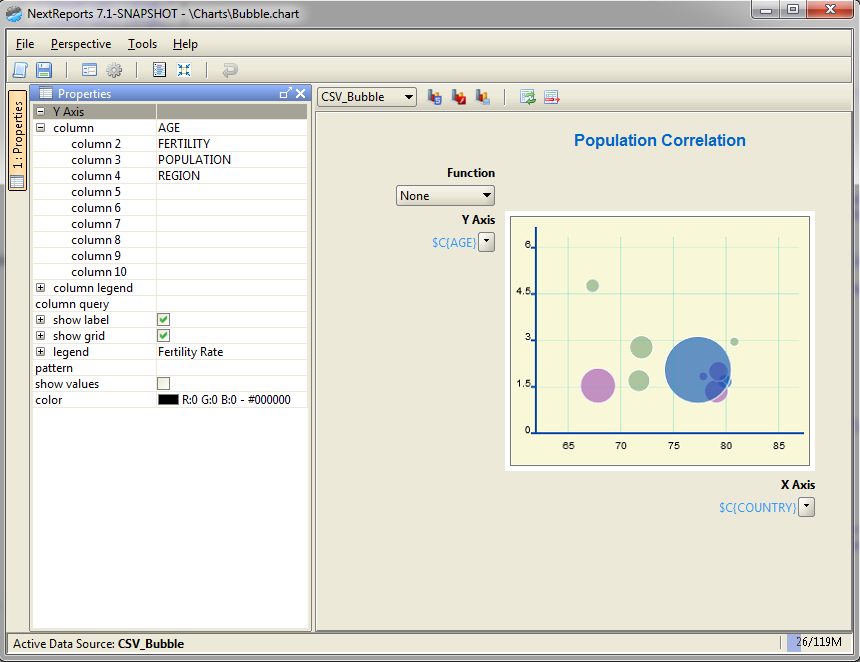This screenshot has width=860, height=662.
Task: Save the Bubble chart
Action: coord(44,69)
